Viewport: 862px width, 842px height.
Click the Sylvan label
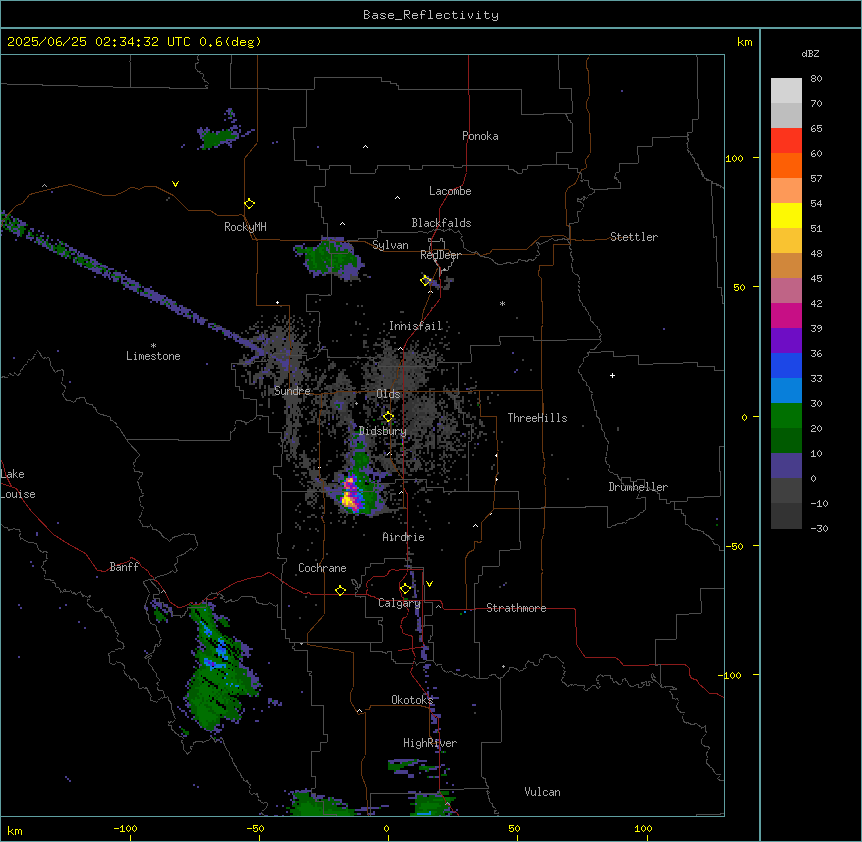click(390, 245)
